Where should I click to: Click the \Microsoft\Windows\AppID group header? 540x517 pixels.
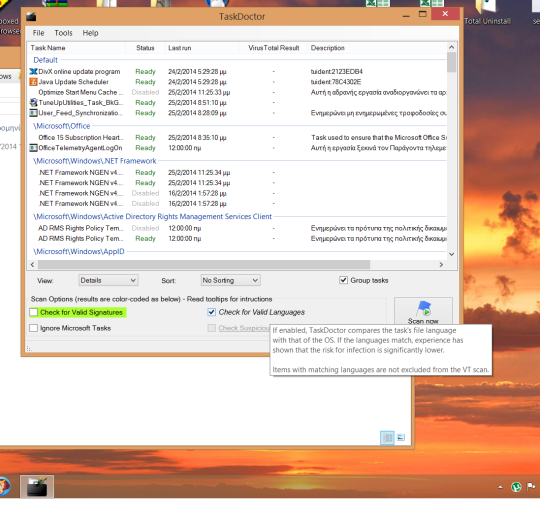click(x=79, y=251)
